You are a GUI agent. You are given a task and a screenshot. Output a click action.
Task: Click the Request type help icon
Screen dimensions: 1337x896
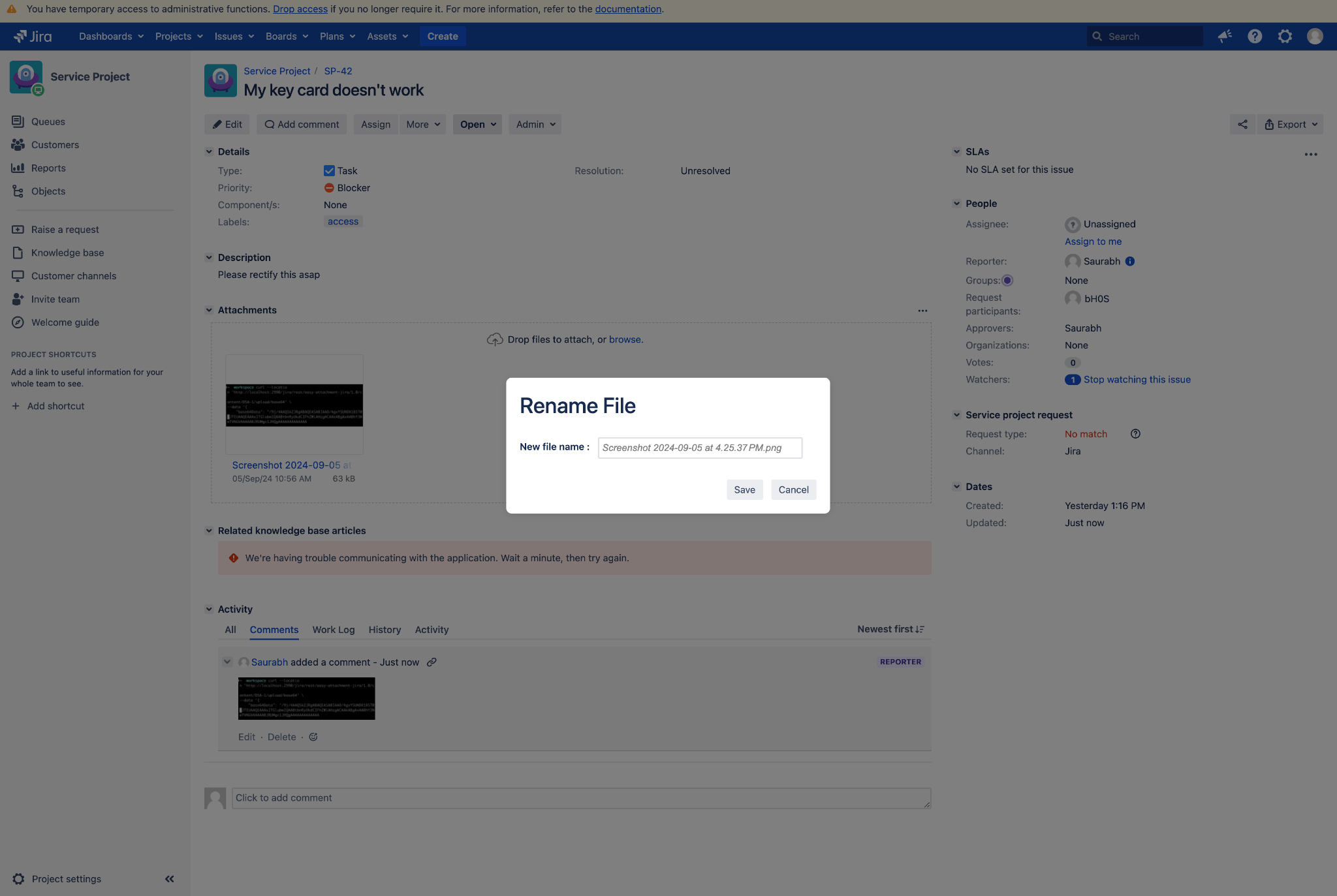1135,434
